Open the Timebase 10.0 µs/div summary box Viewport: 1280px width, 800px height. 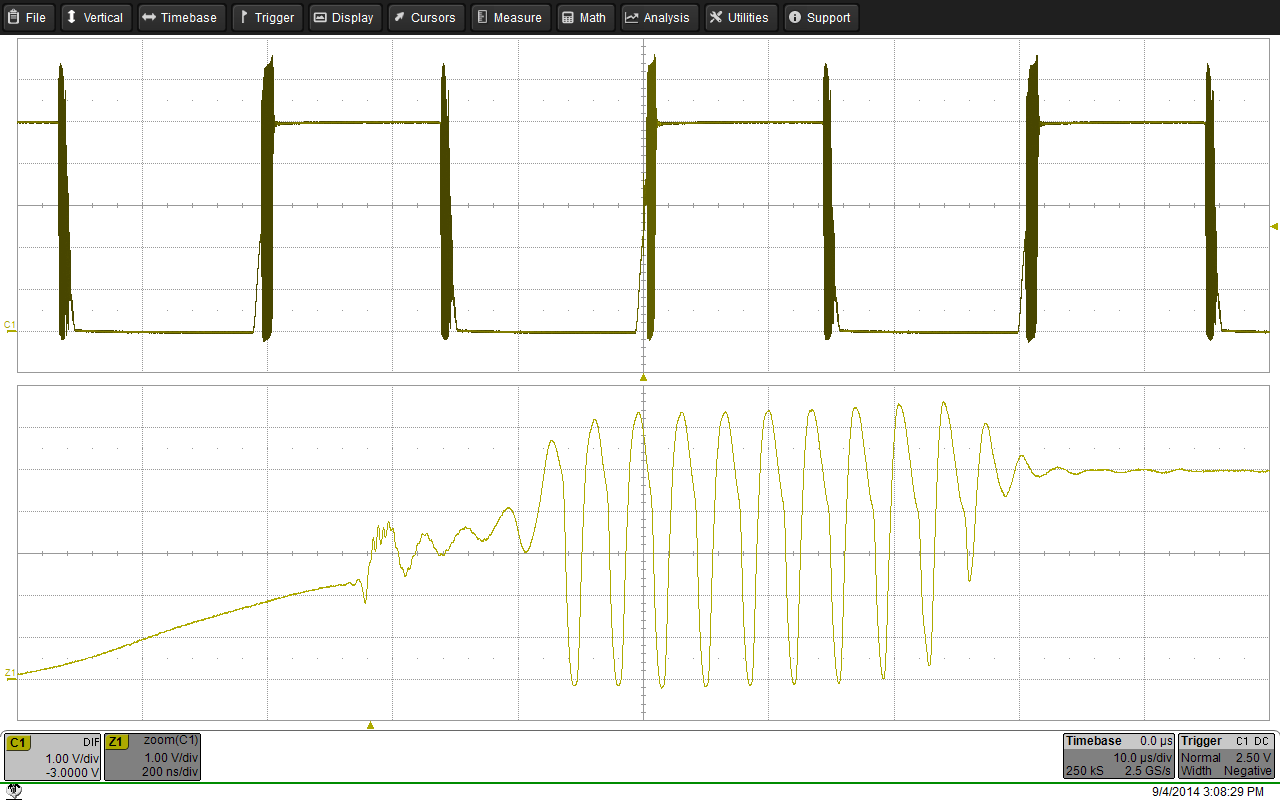1117,756
